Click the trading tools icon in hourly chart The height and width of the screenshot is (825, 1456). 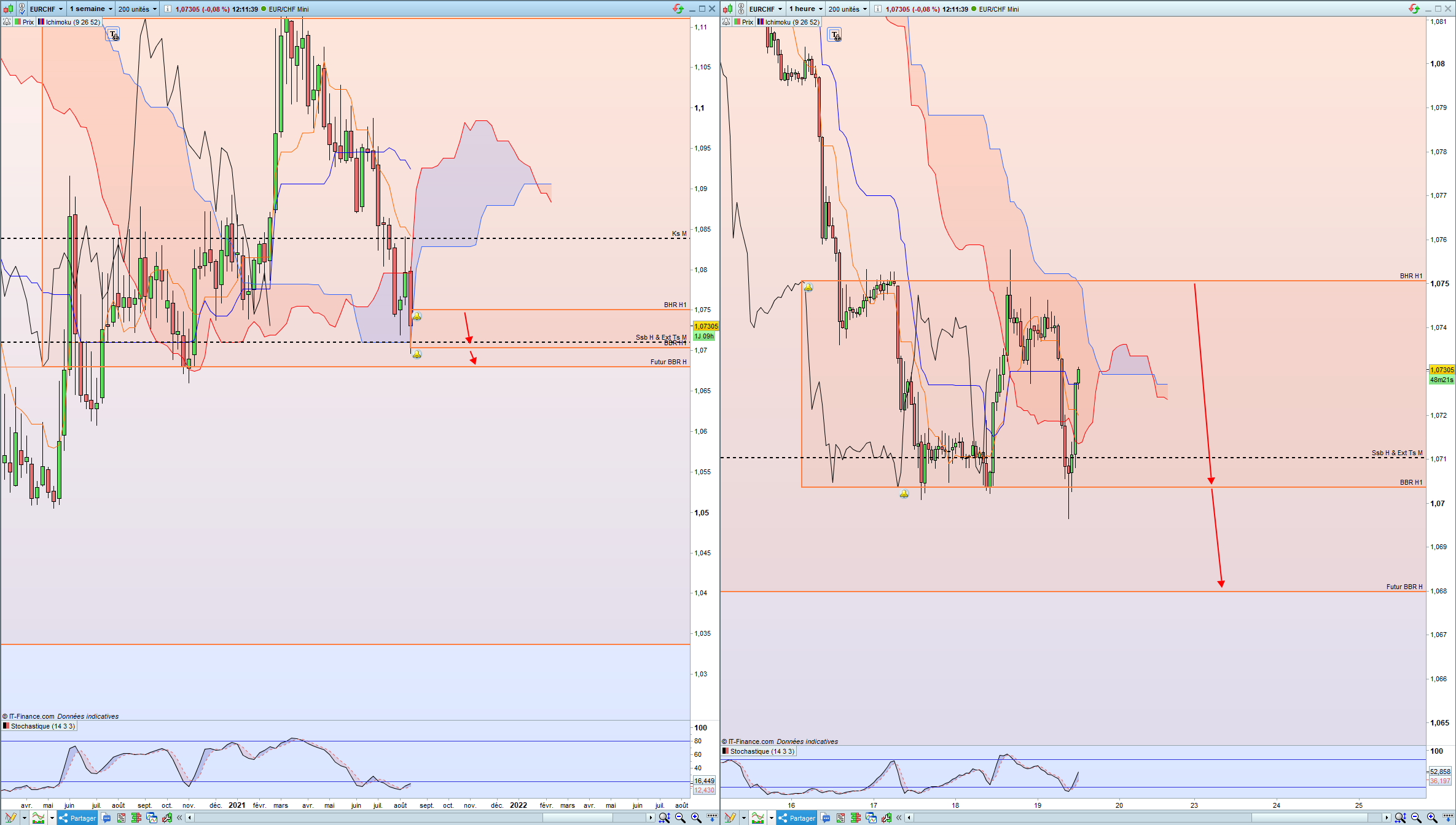click(886, 818)
